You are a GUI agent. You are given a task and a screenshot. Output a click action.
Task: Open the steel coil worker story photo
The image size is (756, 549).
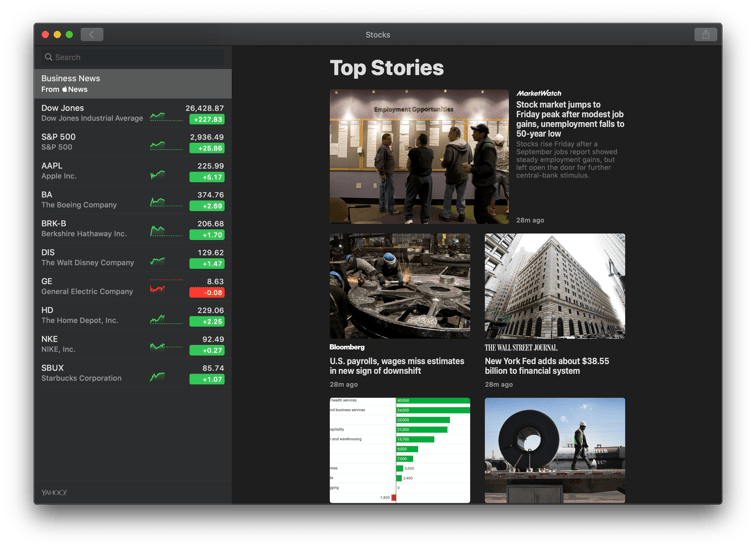click(555, 451)
